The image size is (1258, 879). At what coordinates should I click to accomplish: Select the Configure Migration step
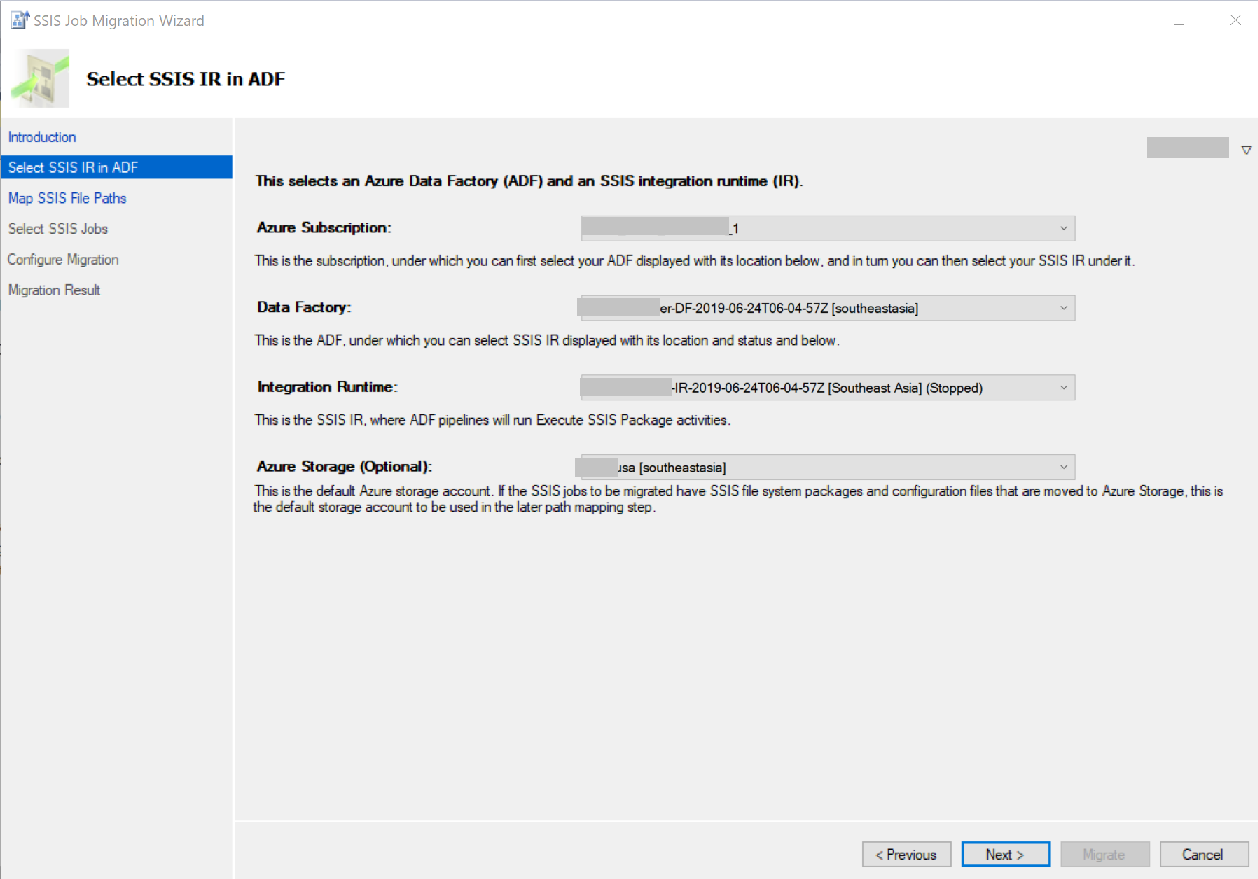[x=63, y=260]
